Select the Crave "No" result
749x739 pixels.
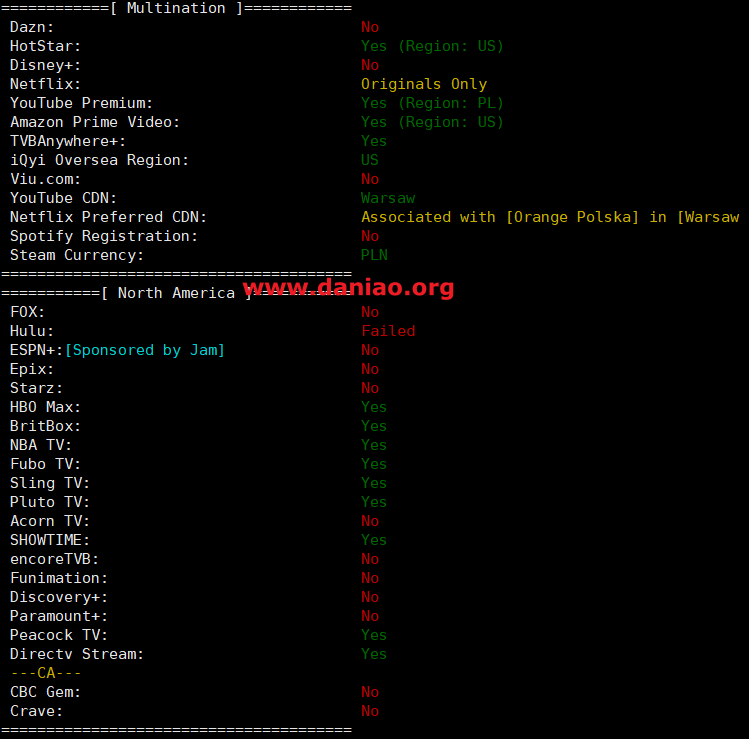[x=370, y=711]
